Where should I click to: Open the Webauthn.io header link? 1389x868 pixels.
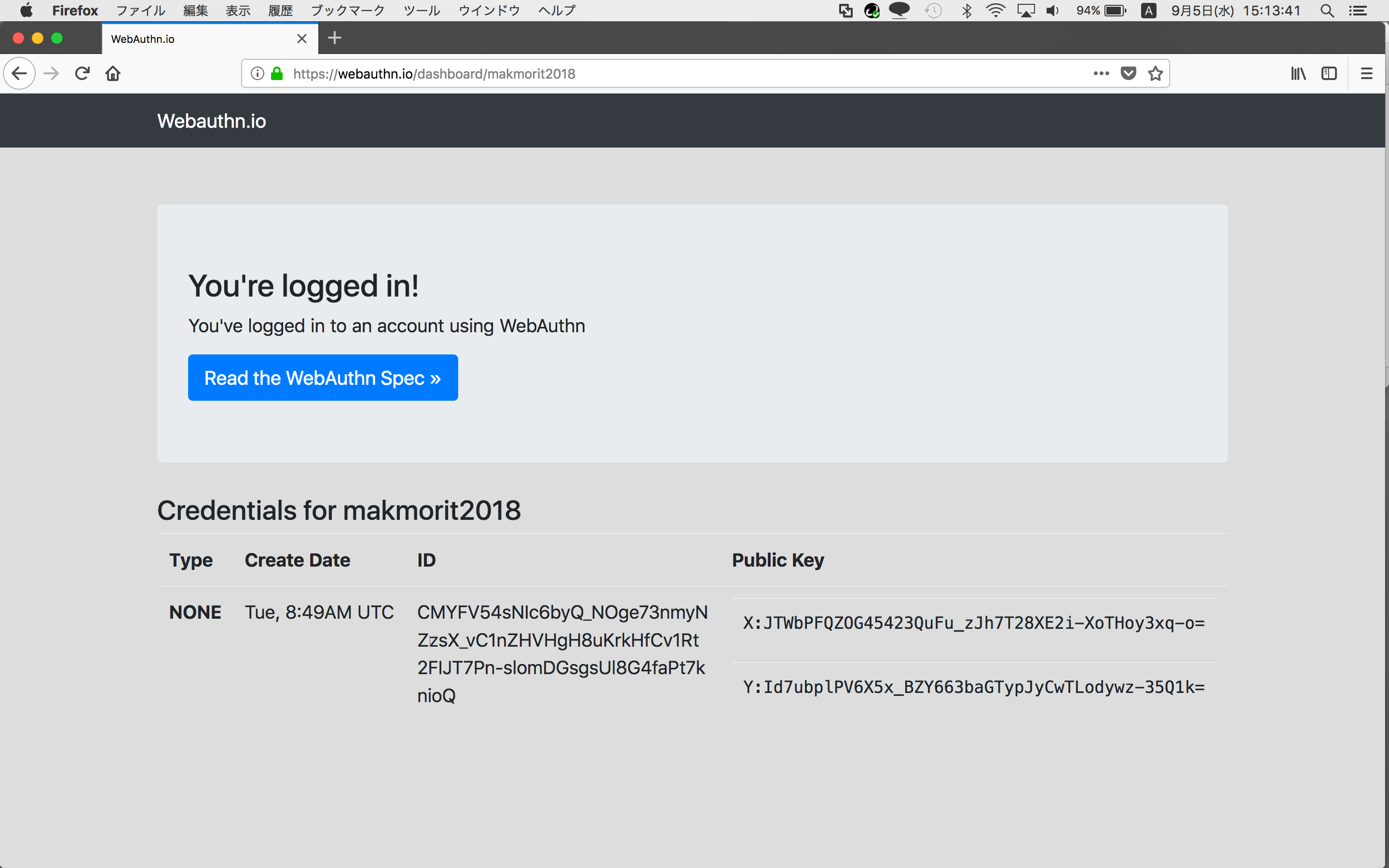coord(211,121)
